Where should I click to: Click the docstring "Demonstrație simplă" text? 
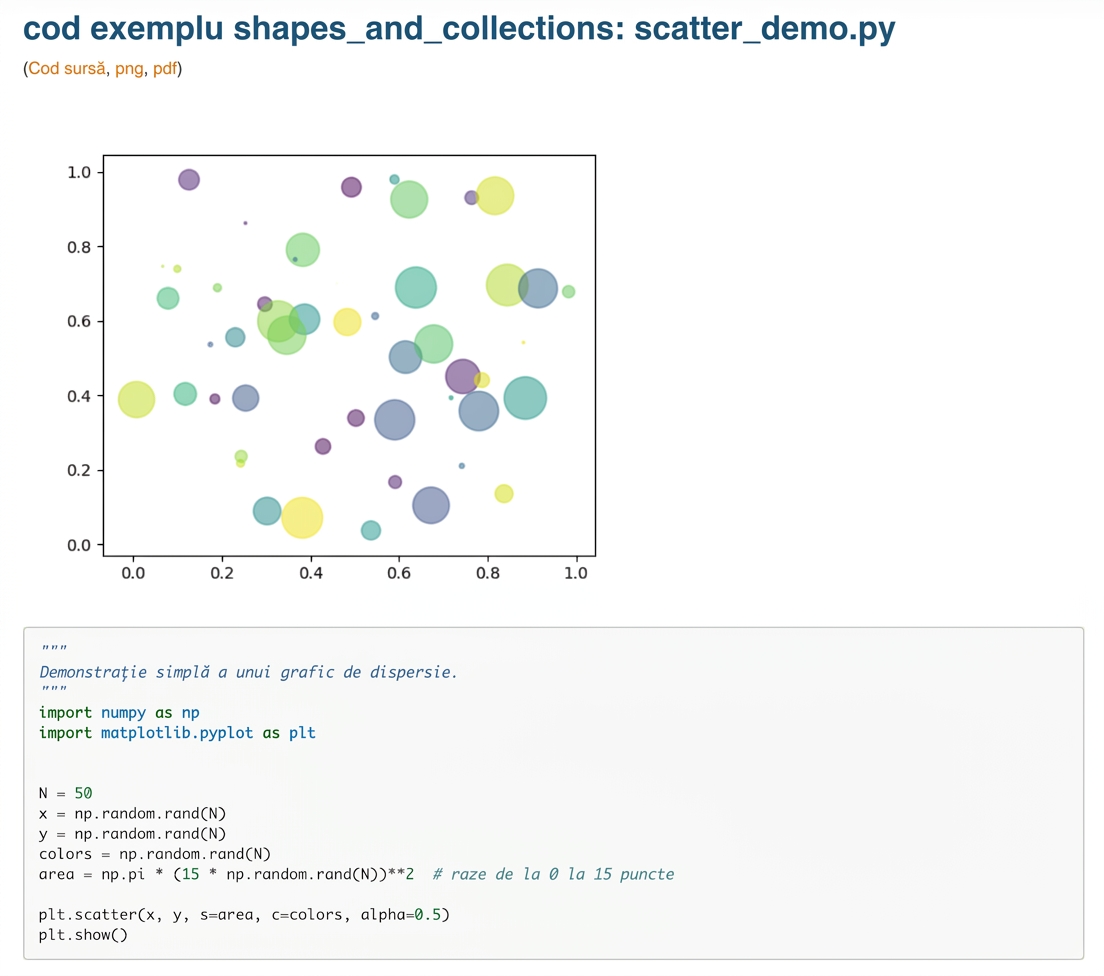click(x=124, y=672)
